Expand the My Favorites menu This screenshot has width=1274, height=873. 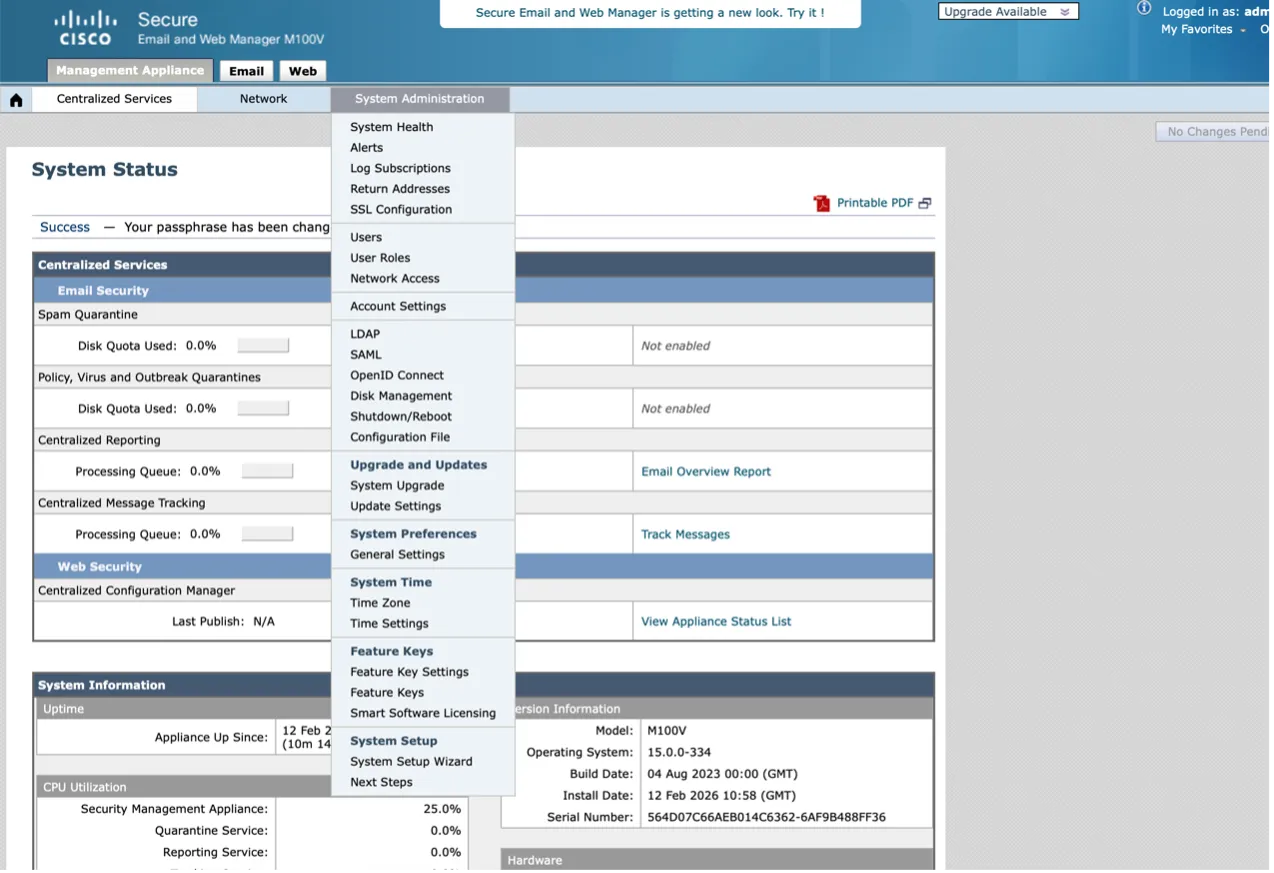tap(1203, 30)
